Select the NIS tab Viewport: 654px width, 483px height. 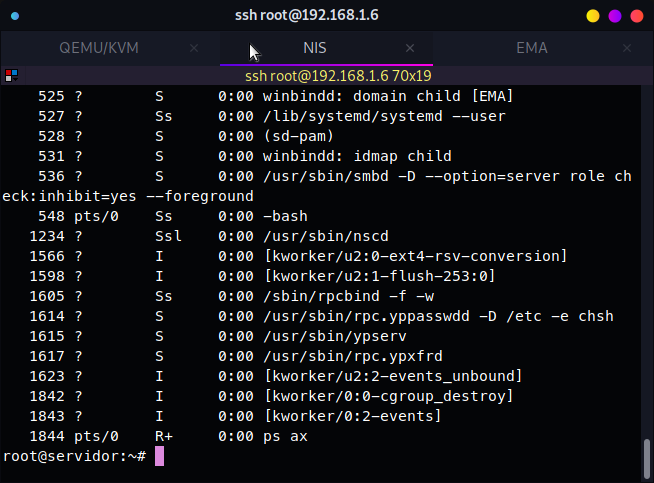click(315, 48)
